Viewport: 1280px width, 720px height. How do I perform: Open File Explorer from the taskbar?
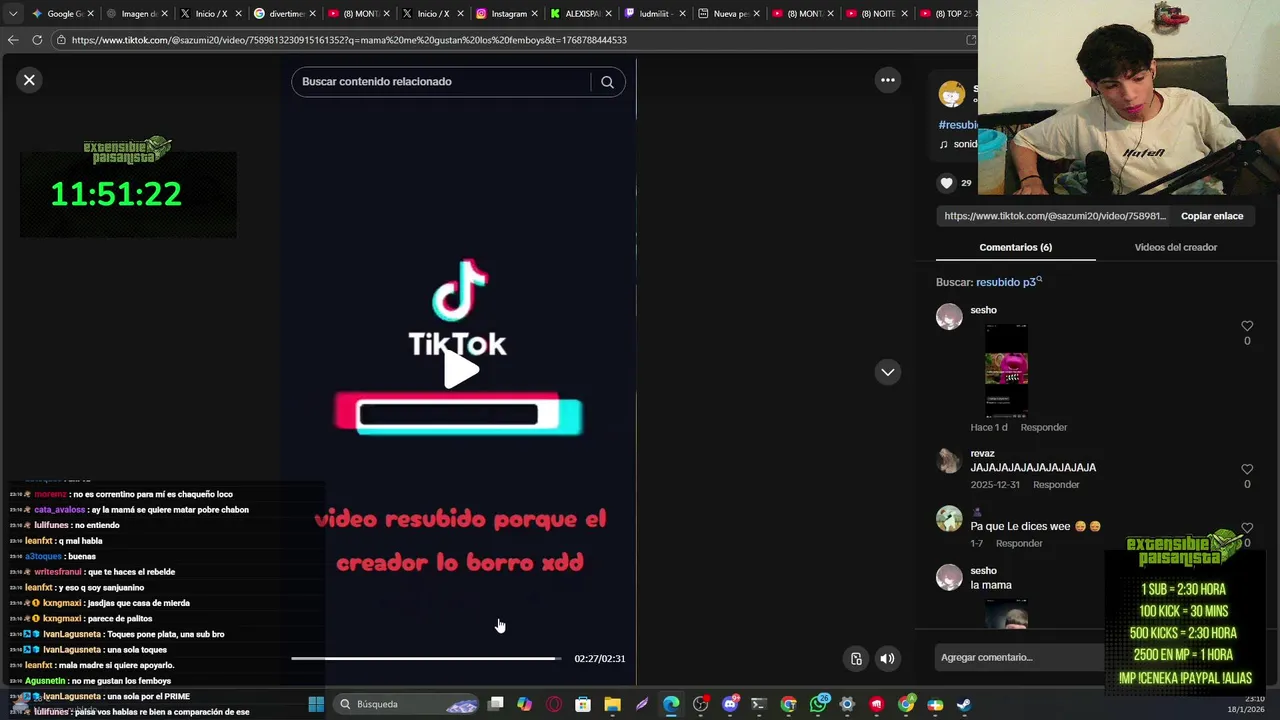point(612,704)
